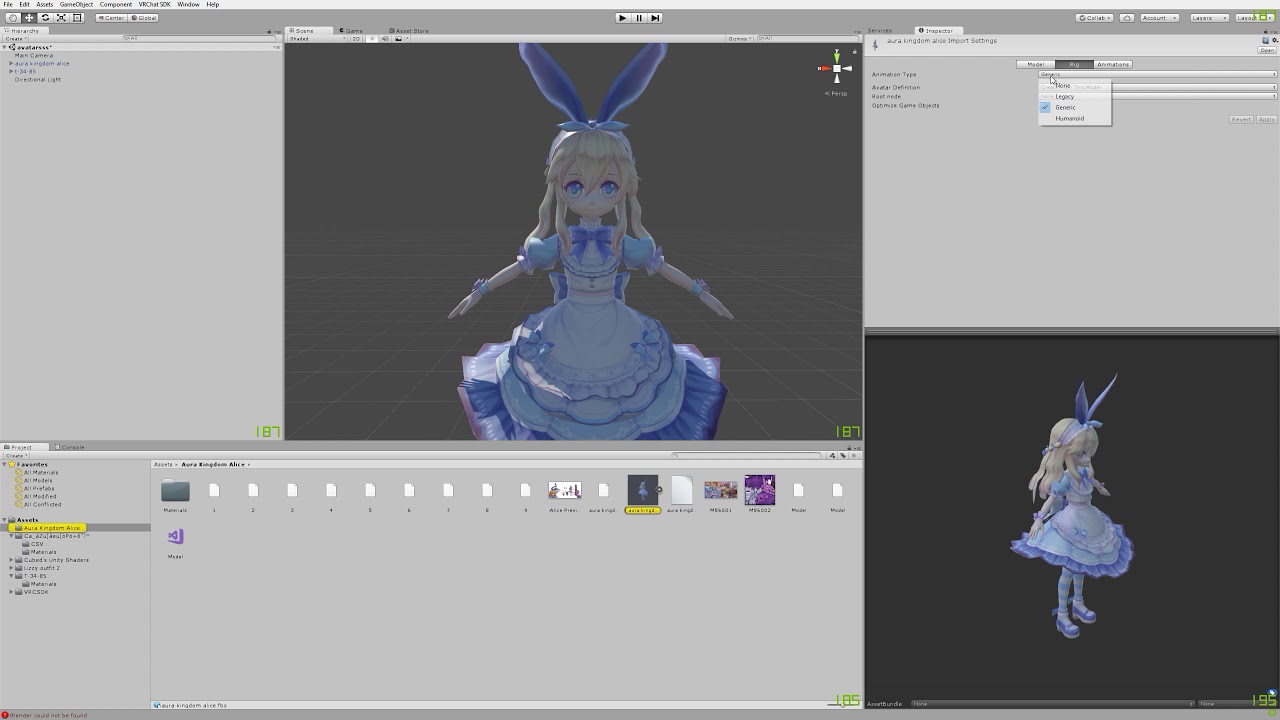The image size is (1280, 720).
Task: Toggle scene effects image icon
Action: click(x=399, y=39)
